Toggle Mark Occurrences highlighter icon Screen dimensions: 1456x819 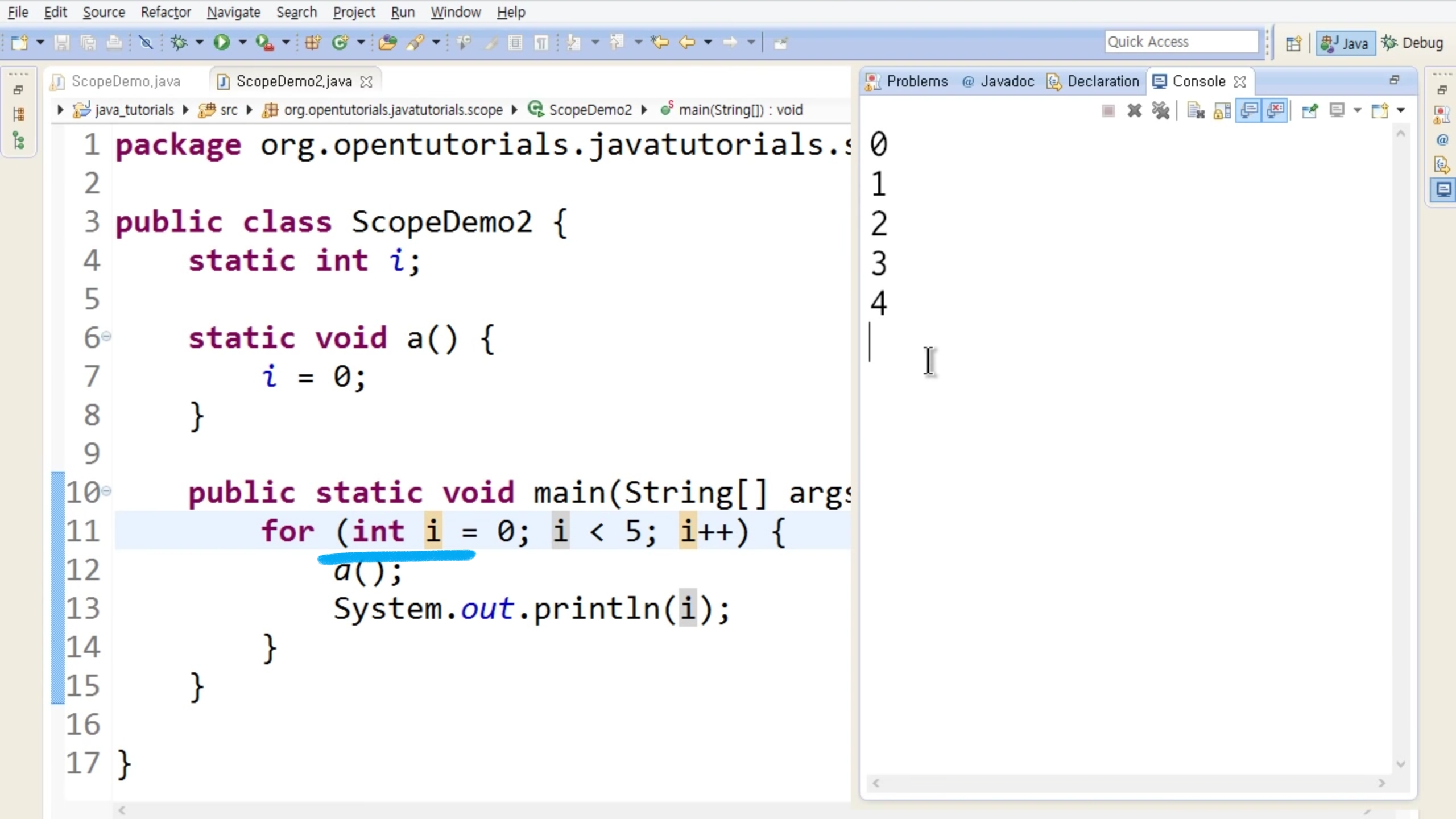pyautogui.click(x=491, y=43)
